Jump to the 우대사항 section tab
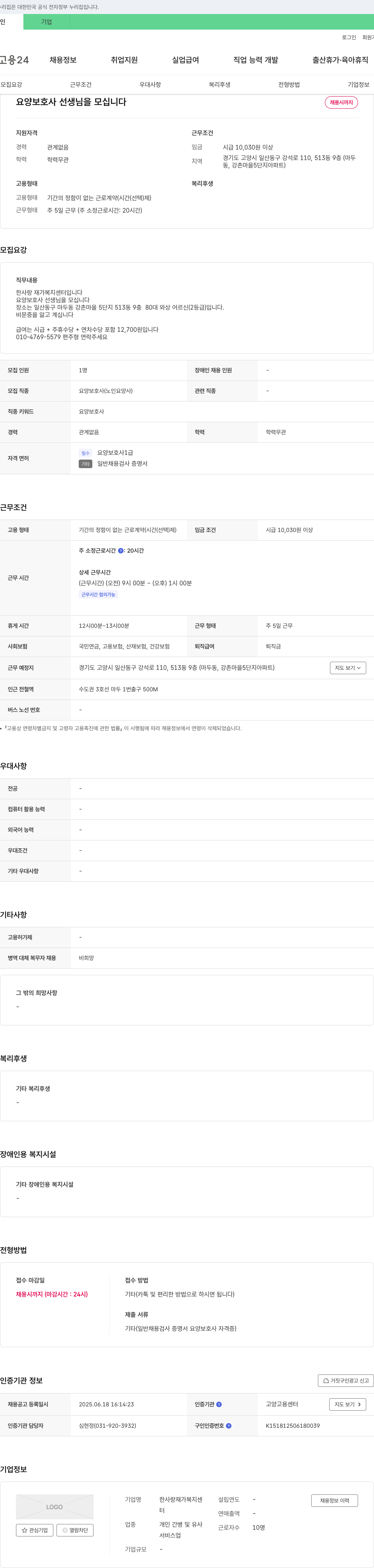The image size is (374, 1568). pos(150,85)
